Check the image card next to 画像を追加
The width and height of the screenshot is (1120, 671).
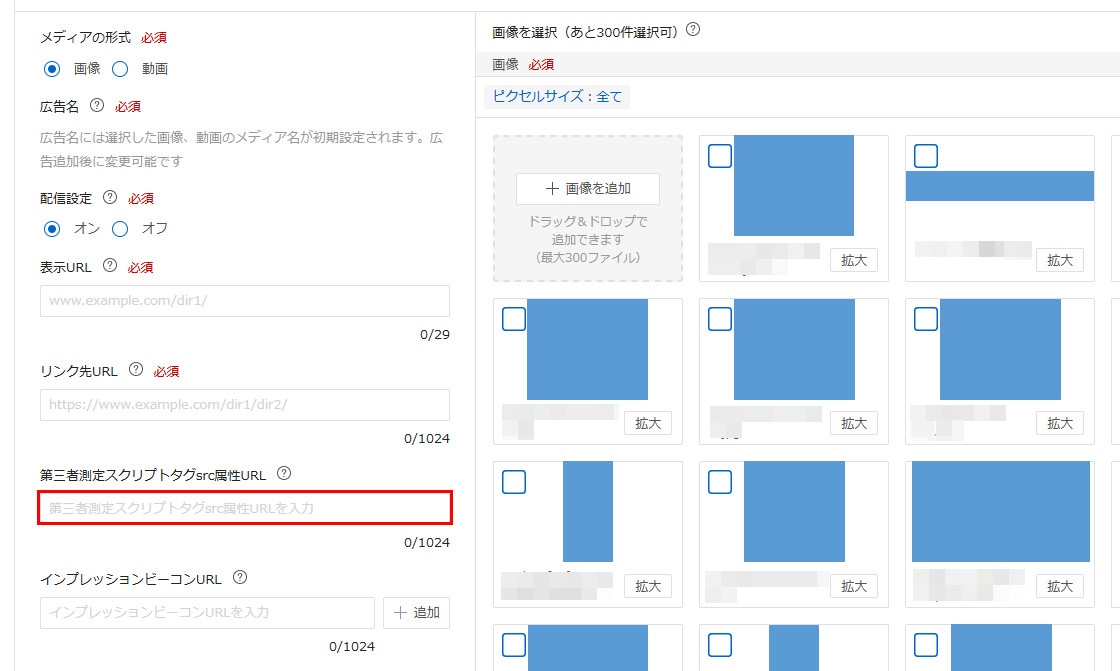click(720, 156)
